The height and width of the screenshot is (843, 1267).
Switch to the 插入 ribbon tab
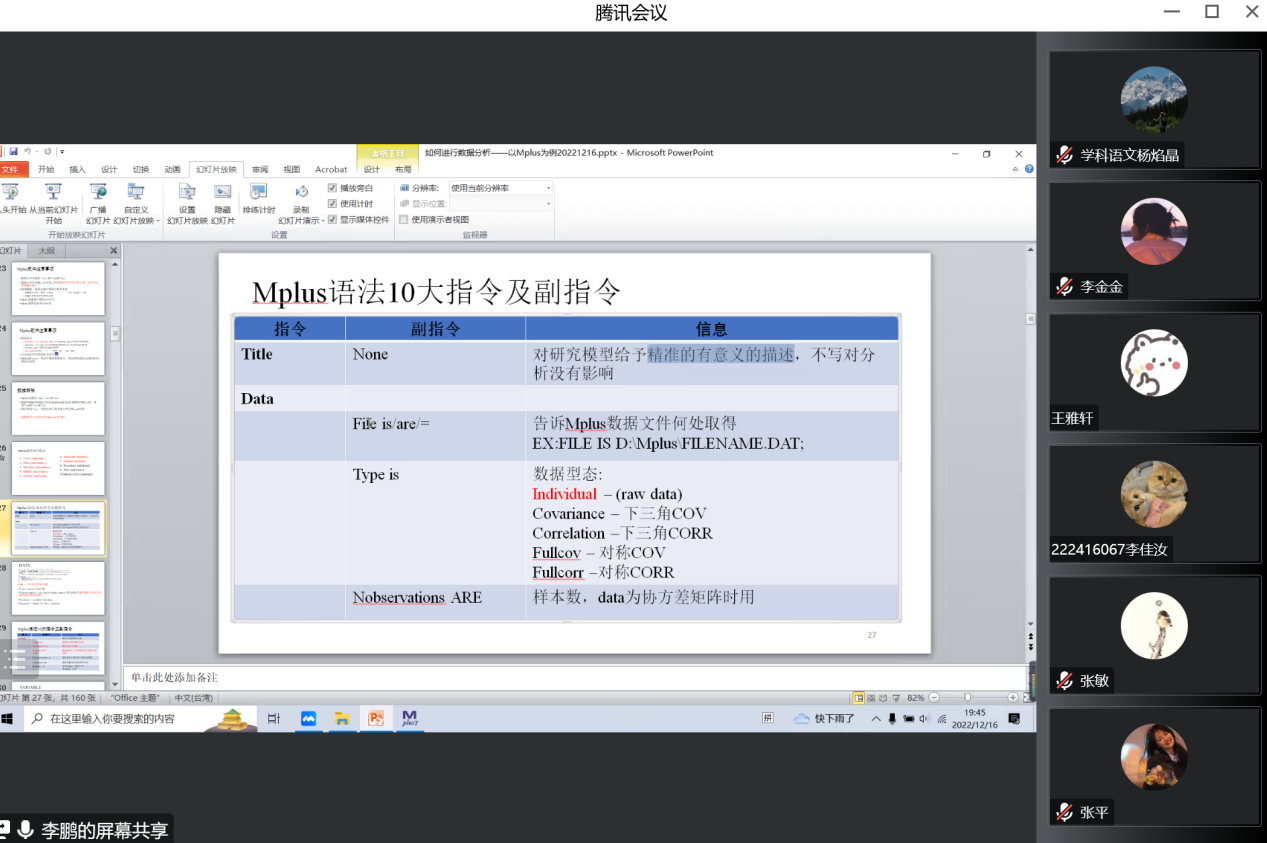[x=77, y=169]
